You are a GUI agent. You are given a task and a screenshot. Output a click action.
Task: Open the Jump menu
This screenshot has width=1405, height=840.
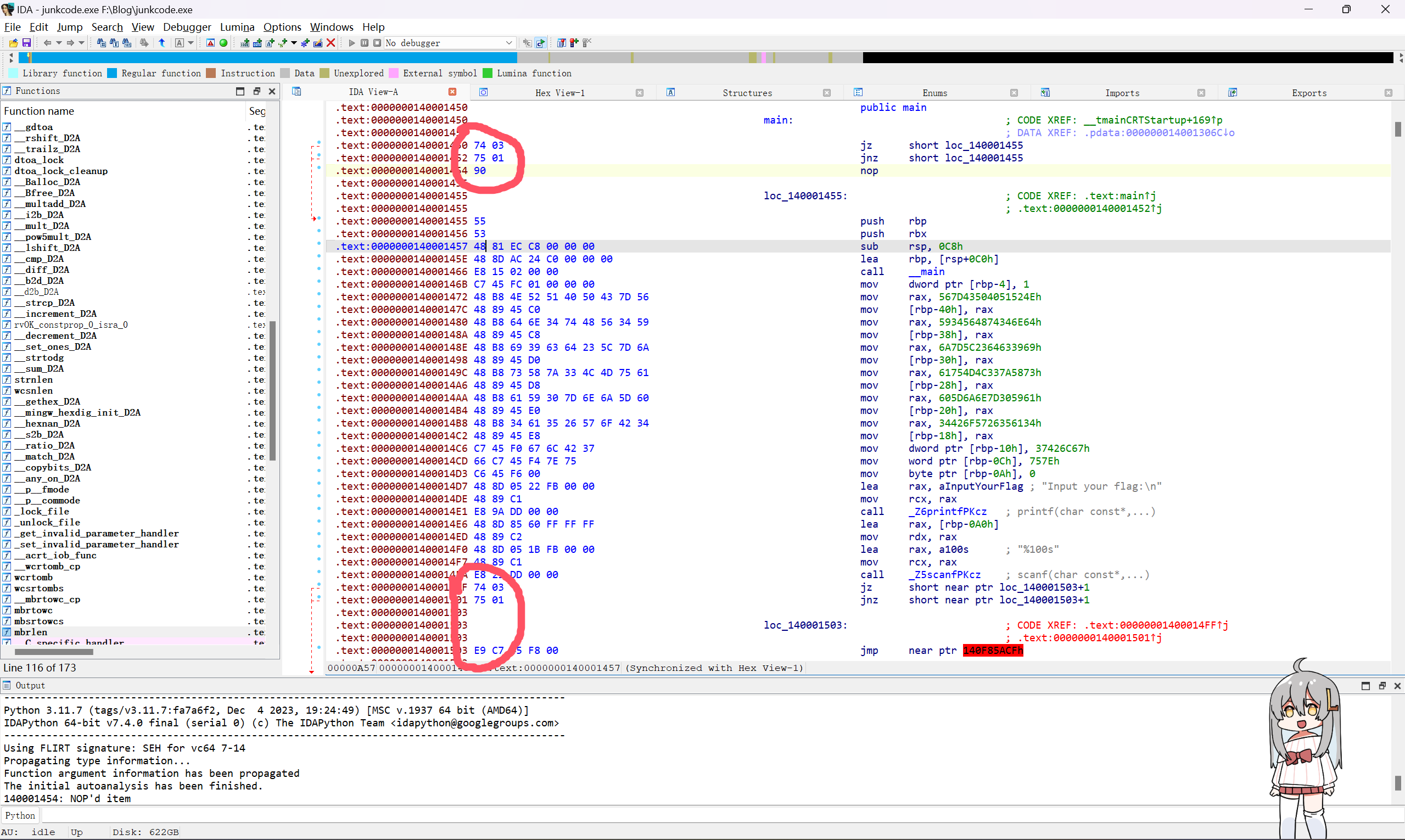70,26
